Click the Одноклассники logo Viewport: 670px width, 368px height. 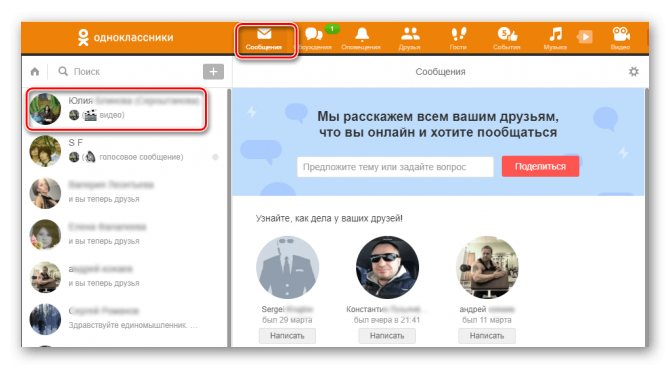[x=125, y=38]
